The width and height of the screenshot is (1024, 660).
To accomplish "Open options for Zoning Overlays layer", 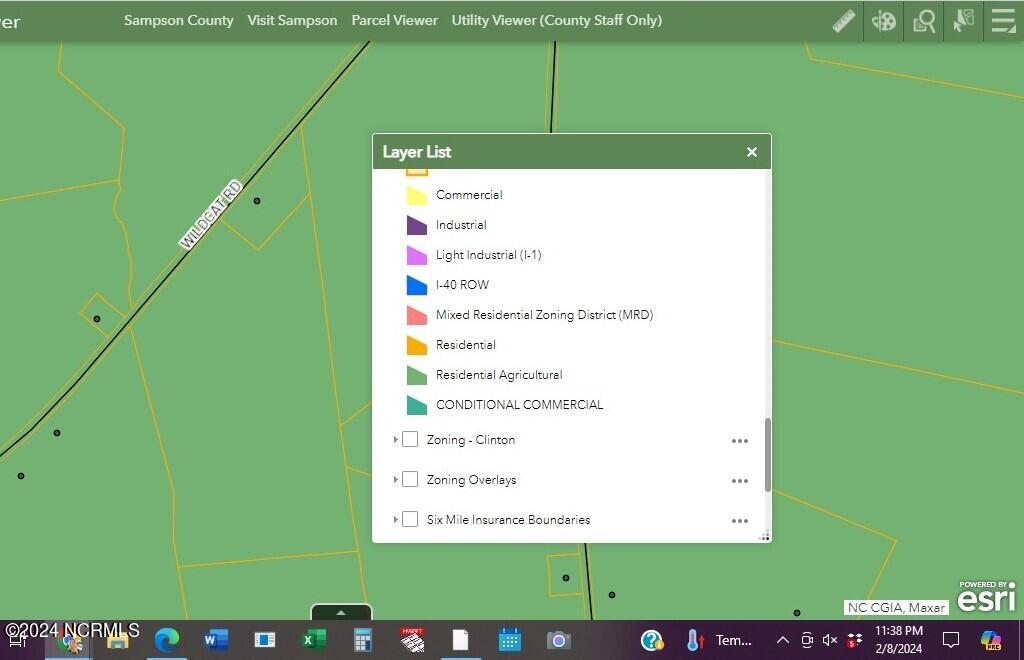I will click(739, 481).
